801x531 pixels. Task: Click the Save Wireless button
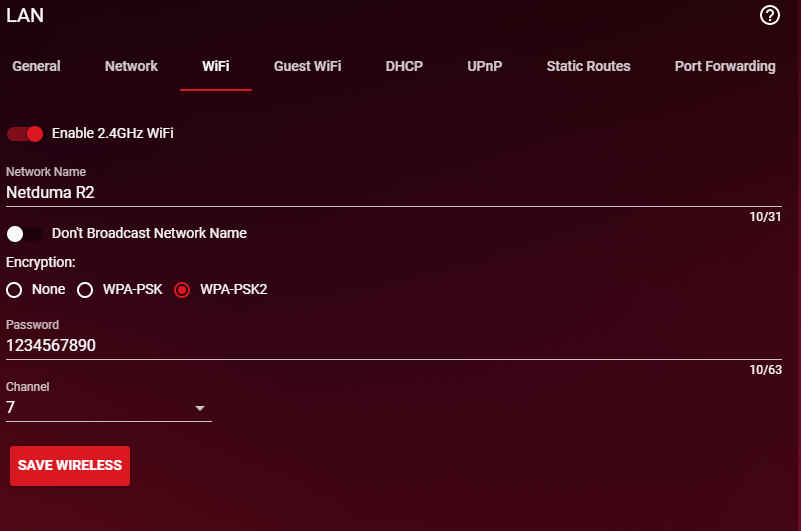pyautogui.click(x=70, y=466)
